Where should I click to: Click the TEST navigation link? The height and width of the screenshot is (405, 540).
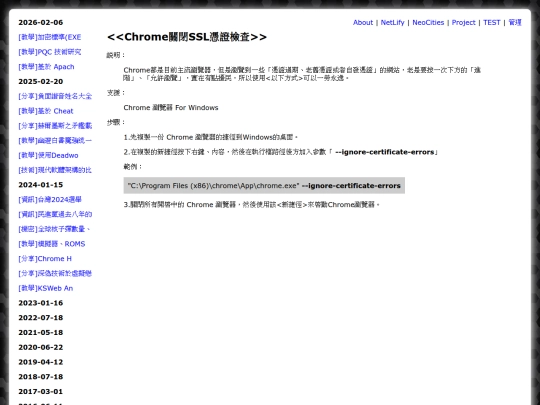(491, 22)
